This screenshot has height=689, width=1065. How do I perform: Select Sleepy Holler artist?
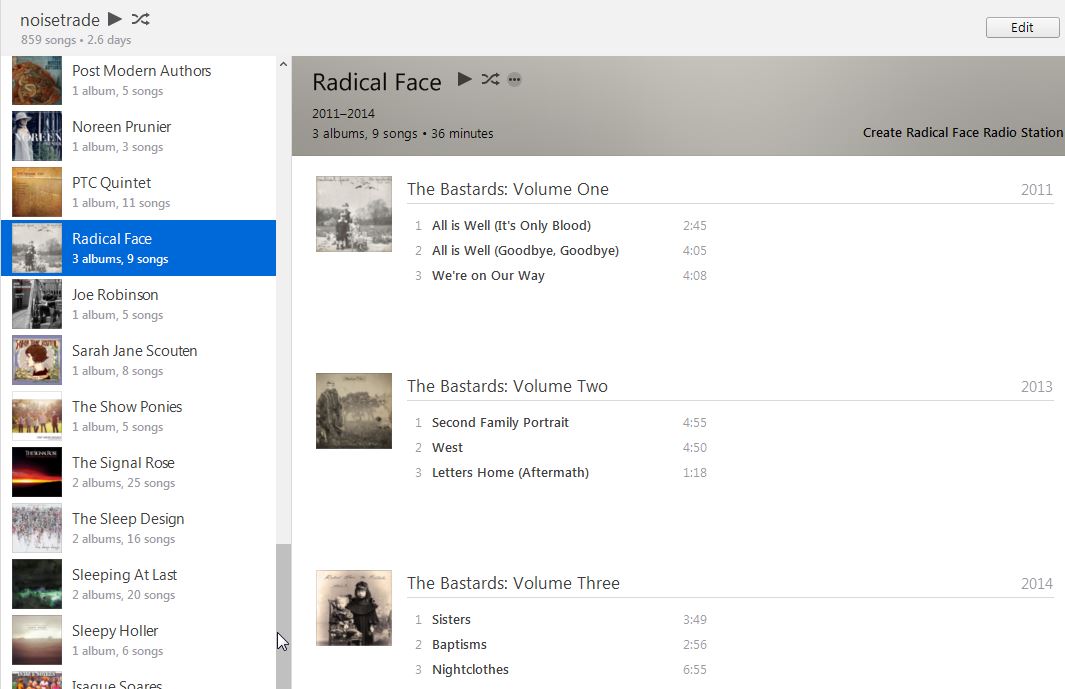139,640
